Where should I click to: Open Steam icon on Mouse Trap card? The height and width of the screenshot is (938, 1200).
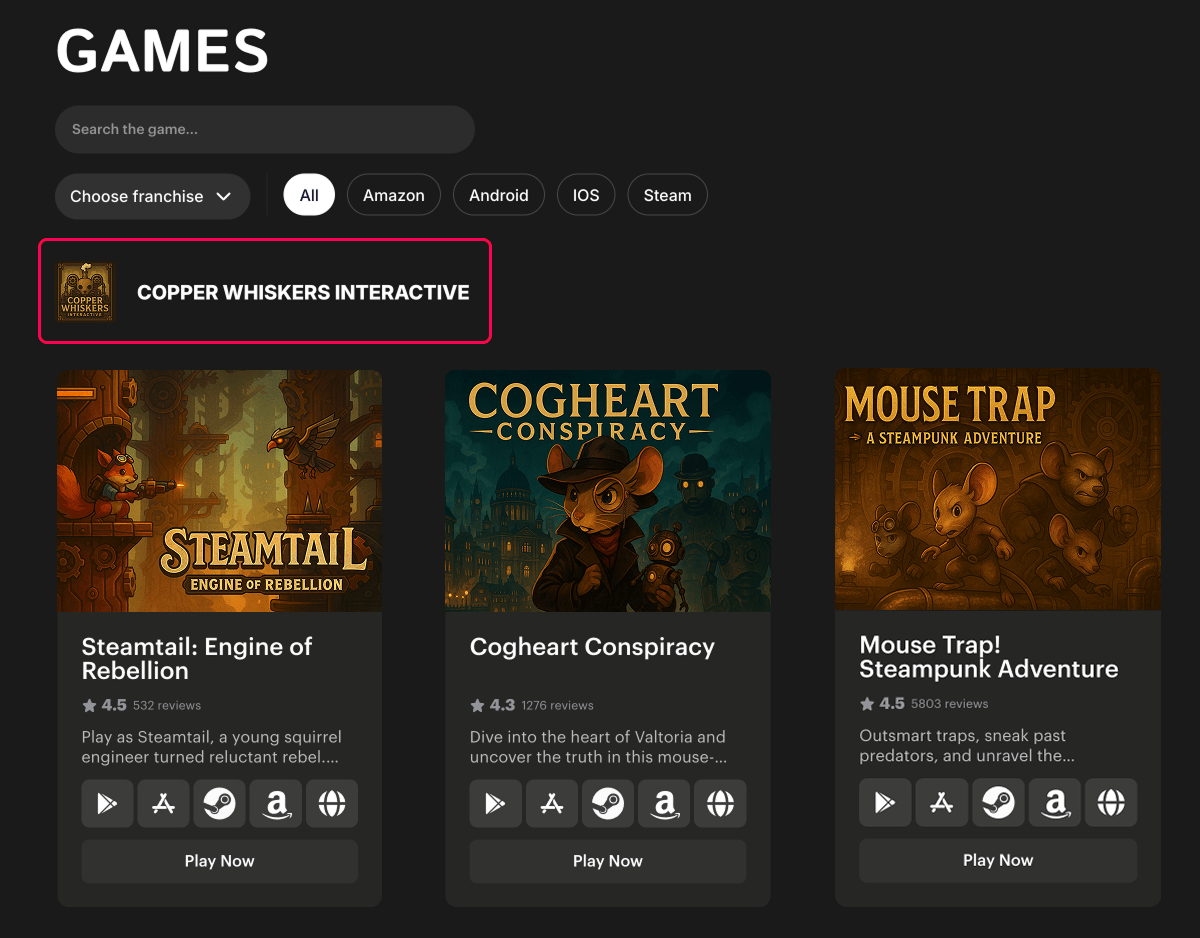point(998,803)
